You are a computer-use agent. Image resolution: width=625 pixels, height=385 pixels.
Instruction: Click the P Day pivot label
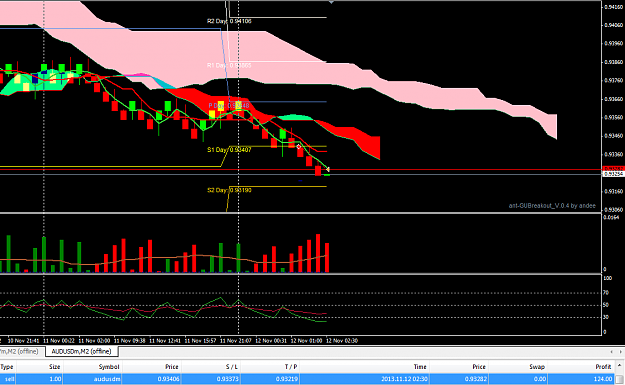click(229, 106)
